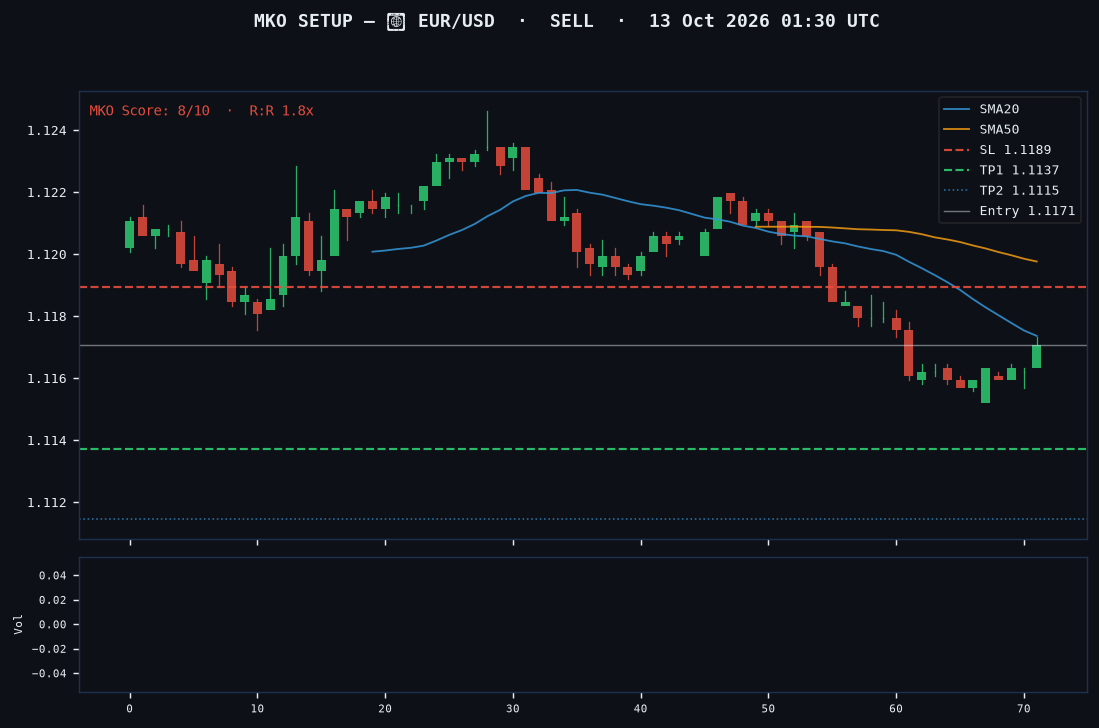Click the x-axis tick label 40

pos(640,709)
